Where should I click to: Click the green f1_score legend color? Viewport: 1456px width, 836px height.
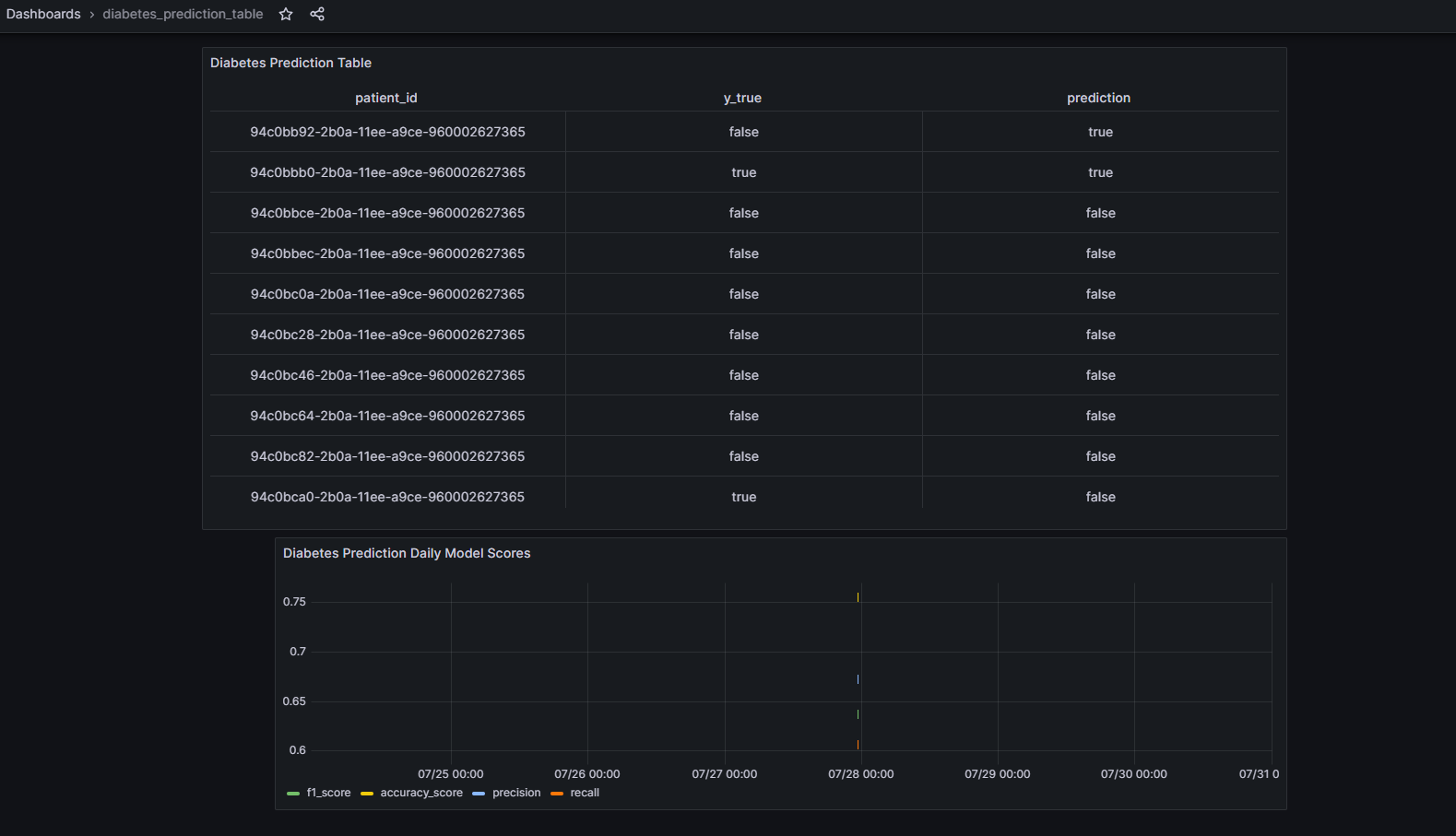(293, 794)
